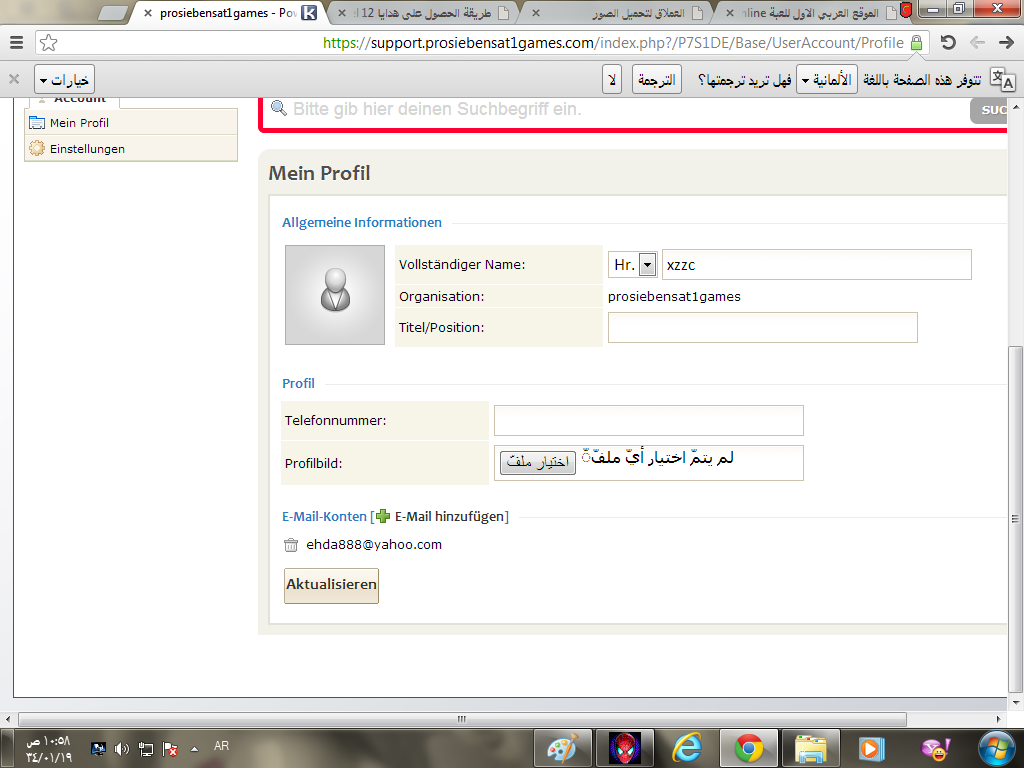Click the E-Mail hinzufügen link
Screen dimensions: 1024x768
[450, 517]
